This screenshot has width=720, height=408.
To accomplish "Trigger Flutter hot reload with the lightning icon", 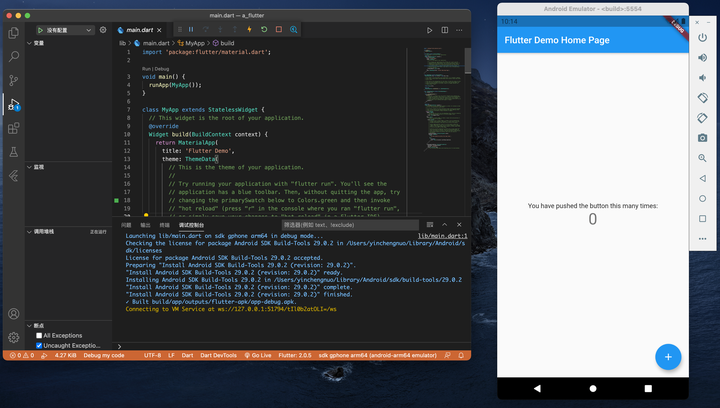I will (249, 29).
